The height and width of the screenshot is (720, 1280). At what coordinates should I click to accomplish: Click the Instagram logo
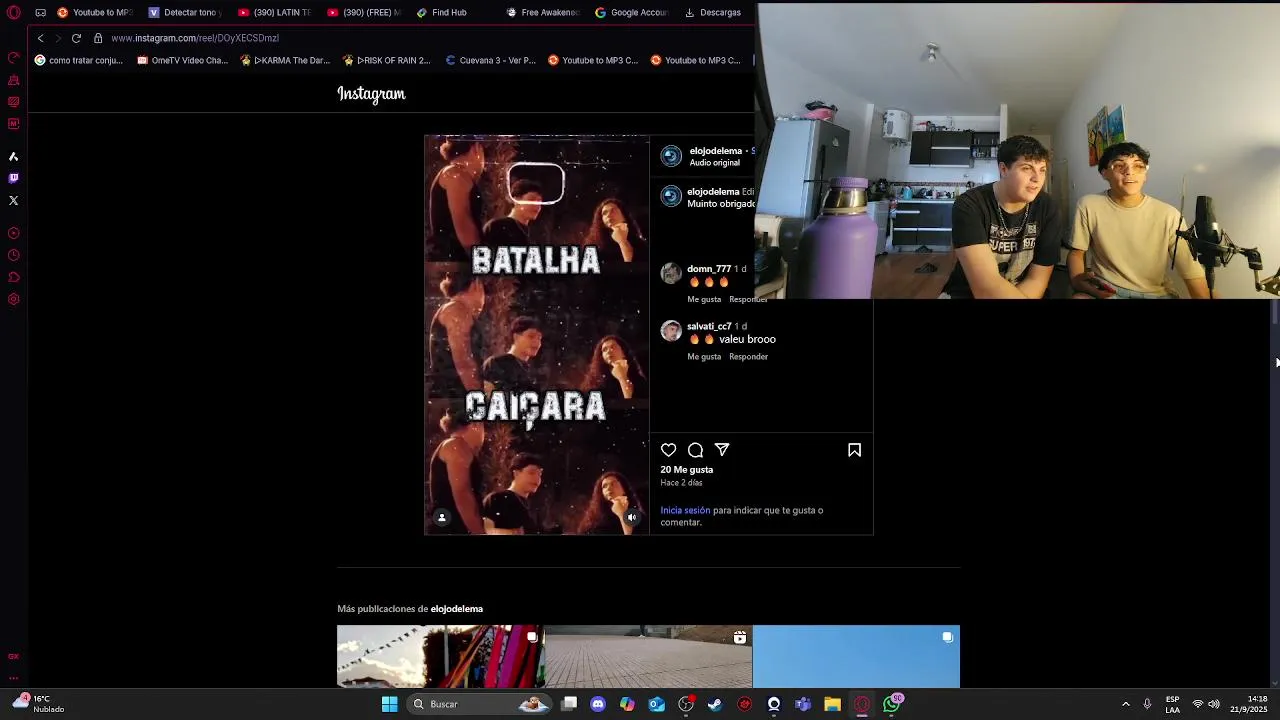coord(371,94)
